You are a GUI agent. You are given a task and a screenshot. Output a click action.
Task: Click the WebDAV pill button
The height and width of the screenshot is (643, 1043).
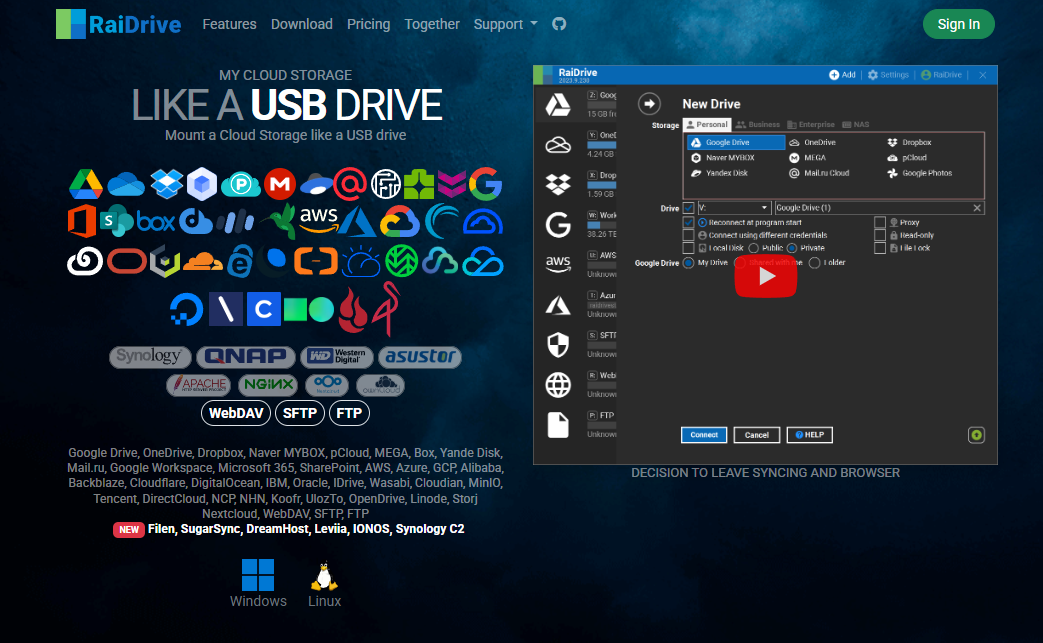pos(235,412)
